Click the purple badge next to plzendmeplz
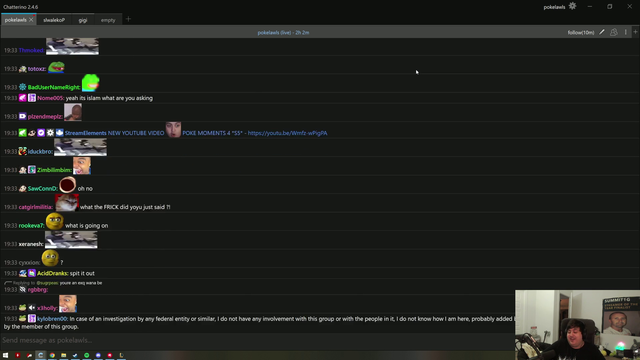The height and width of the screenshot is (360, 640). [22, 116]
